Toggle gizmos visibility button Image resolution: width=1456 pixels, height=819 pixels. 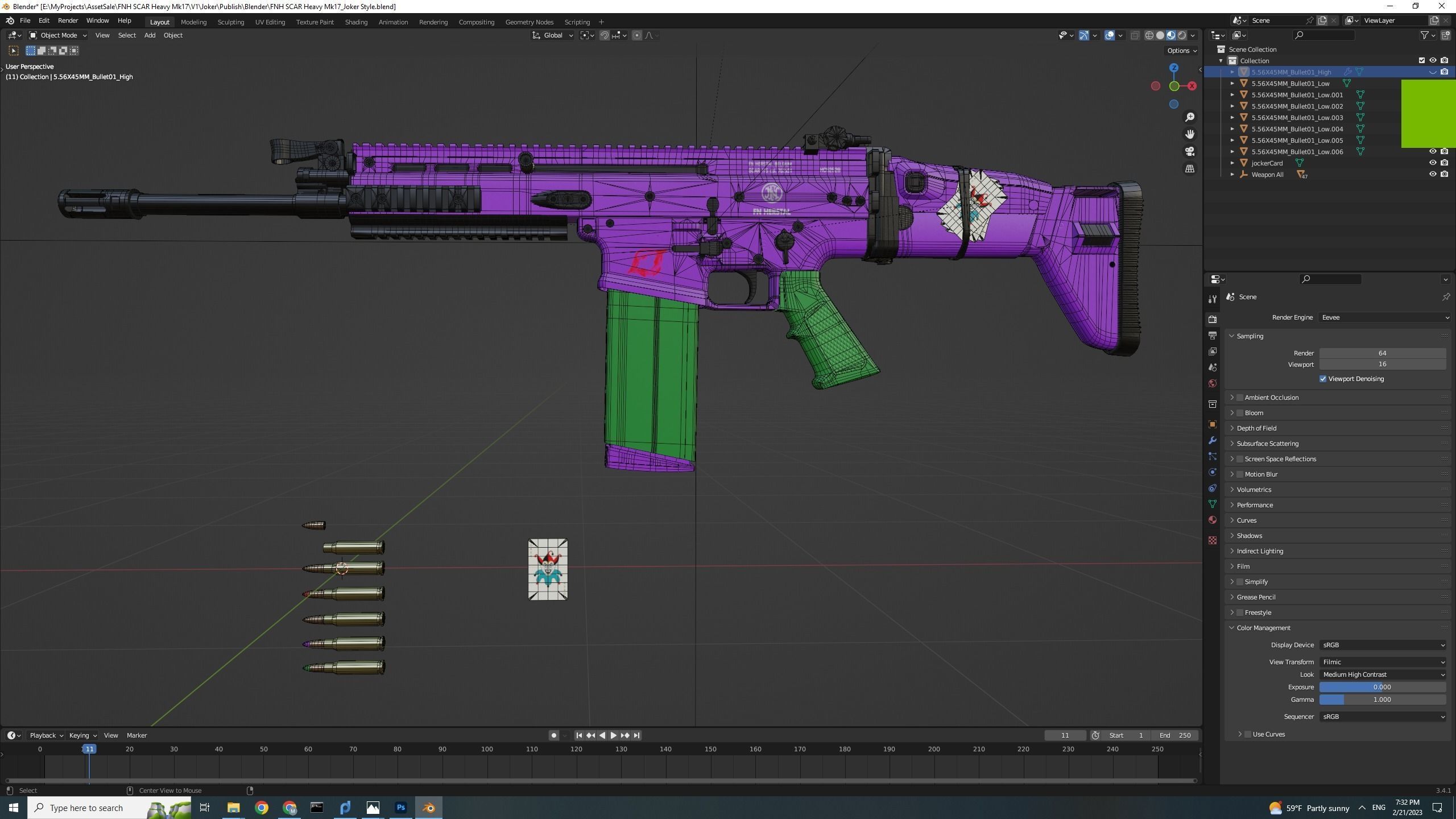click(x=1084, y=35)
